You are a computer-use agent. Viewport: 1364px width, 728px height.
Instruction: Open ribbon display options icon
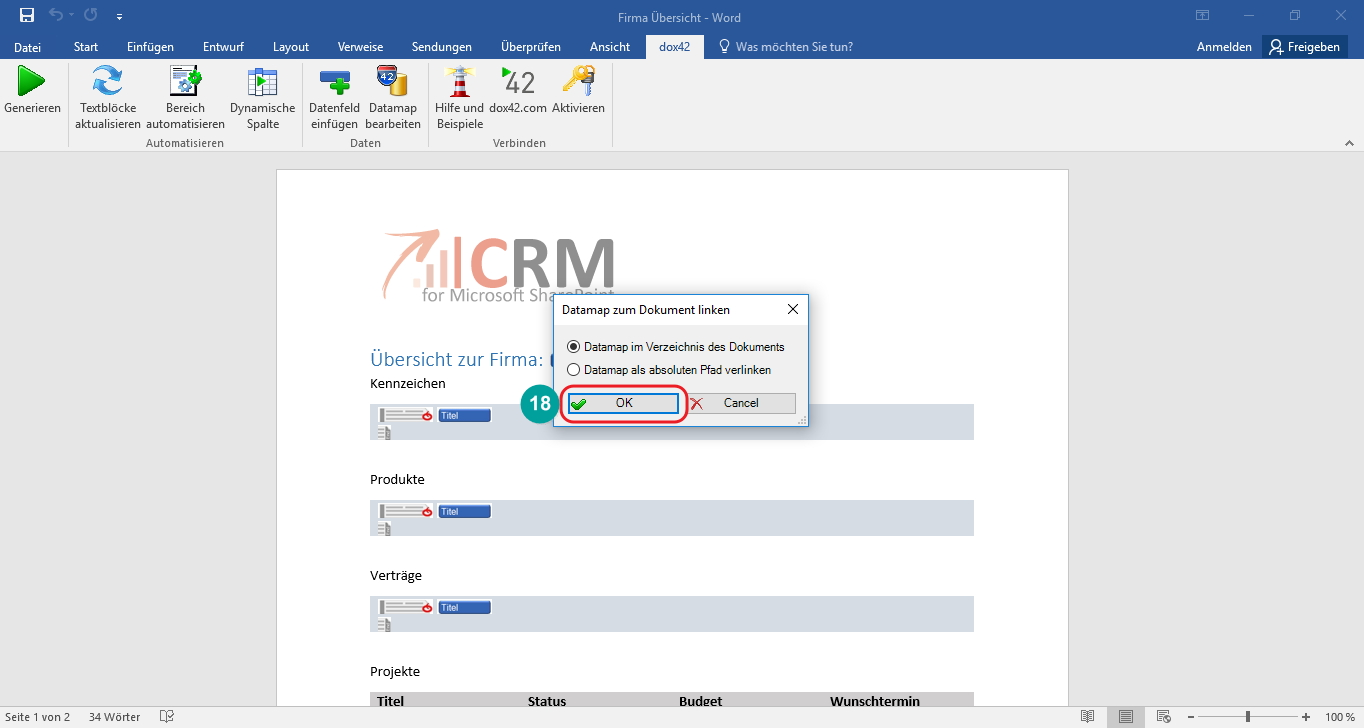tap(1202, 16)
